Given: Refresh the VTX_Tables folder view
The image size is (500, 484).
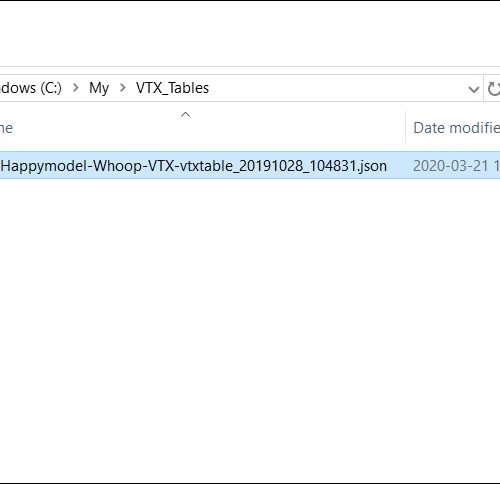Looking at the screenshot, I should click(493, 88).
